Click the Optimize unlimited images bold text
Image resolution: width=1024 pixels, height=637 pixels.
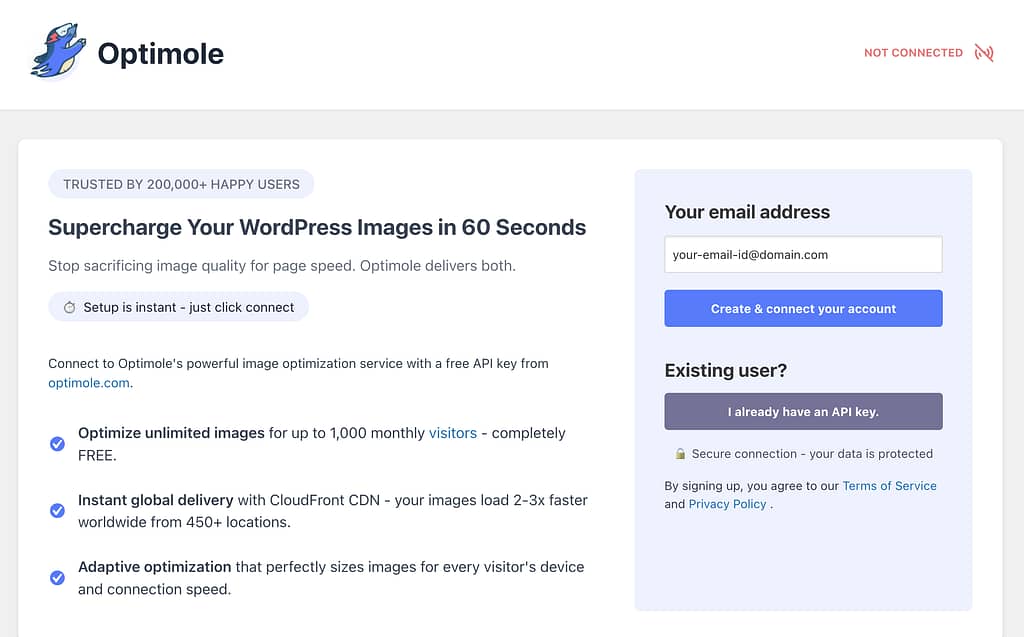point(171,433)
